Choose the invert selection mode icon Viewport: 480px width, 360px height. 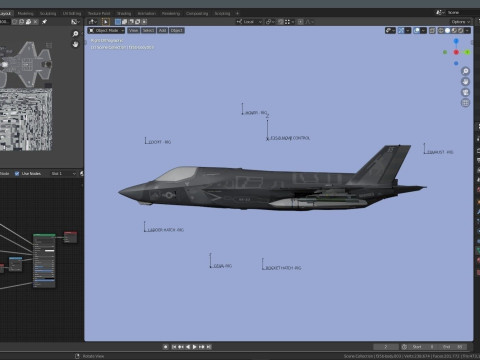click(137, 22)
